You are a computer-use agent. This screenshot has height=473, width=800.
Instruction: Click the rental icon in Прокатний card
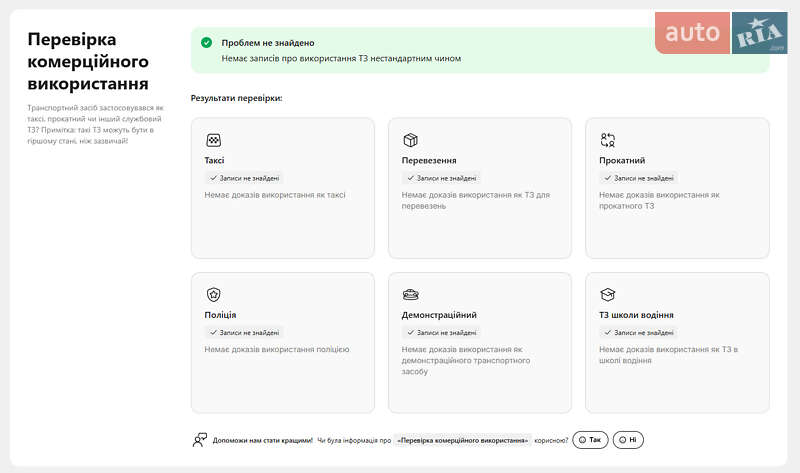coord(607,141)
